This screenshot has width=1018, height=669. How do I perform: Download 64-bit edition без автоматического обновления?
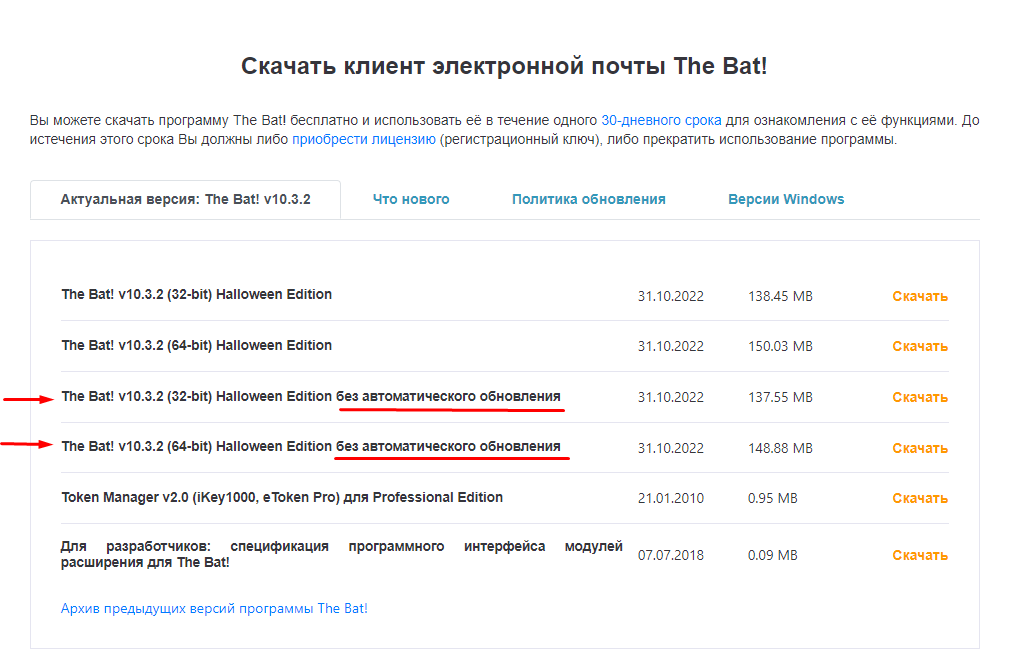click(x=920, y=448)
